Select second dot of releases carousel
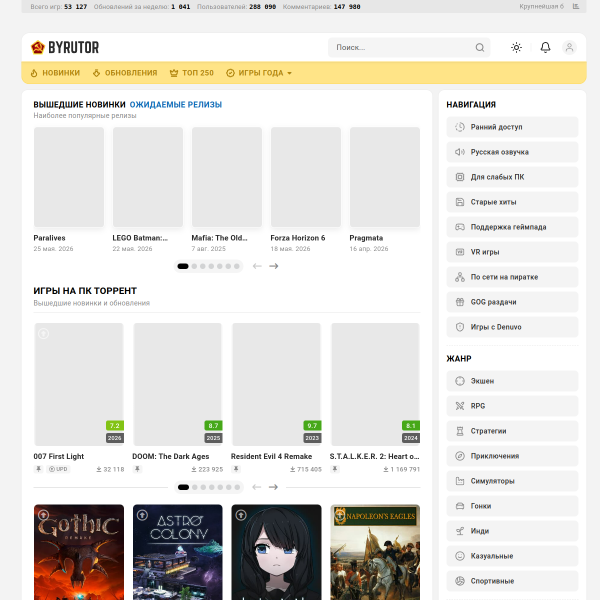 (194, 266)
